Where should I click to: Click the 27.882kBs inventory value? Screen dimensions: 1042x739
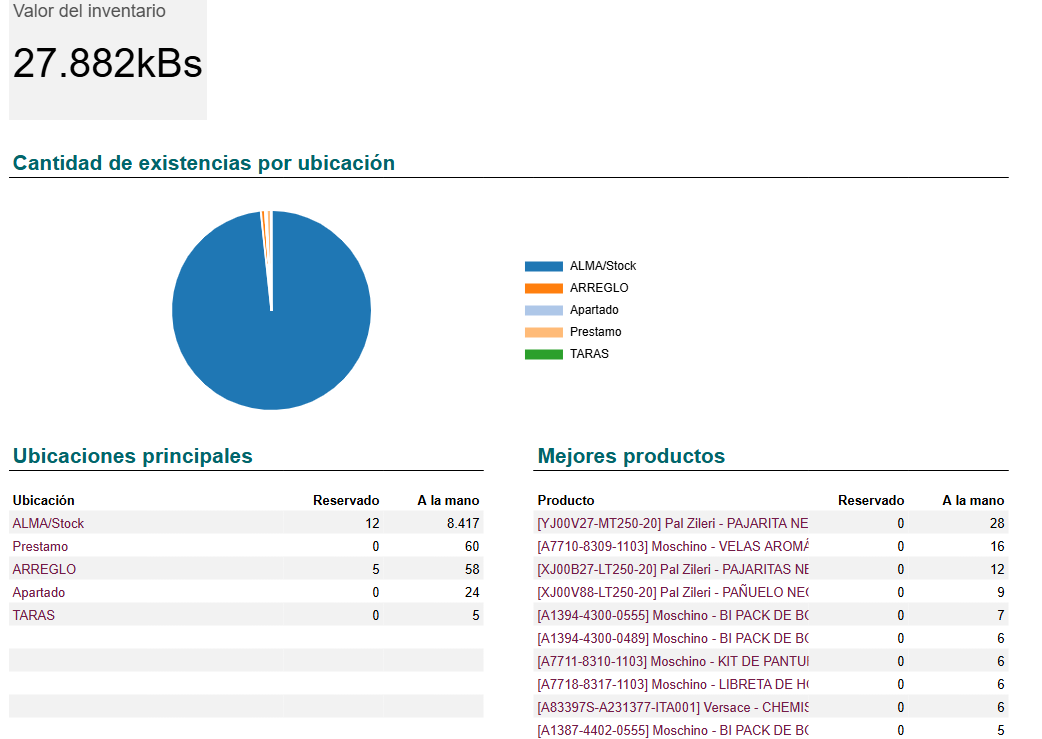(x=107, y=63)
